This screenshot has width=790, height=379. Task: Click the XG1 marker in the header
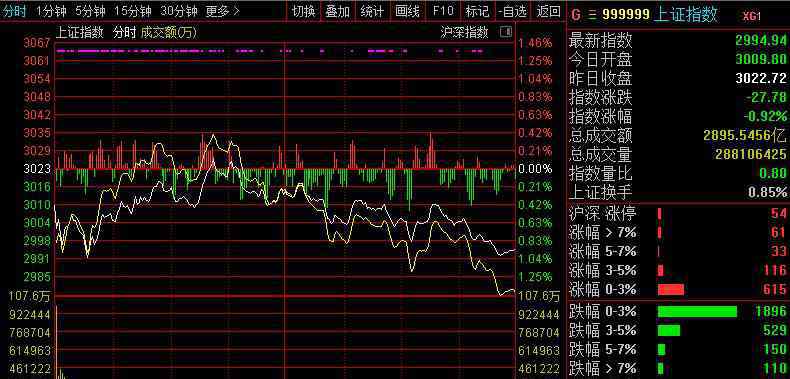click(x=752, y=16)
